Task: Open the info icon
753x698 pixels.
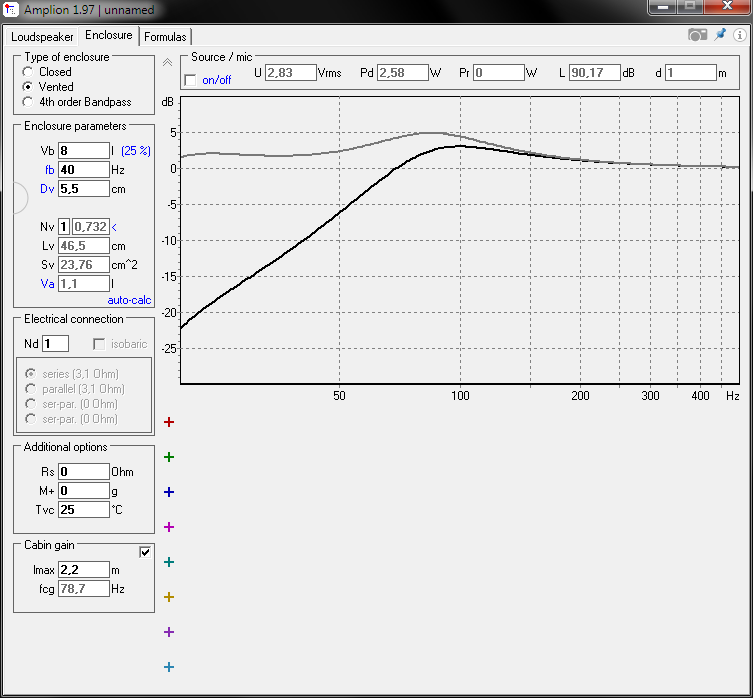Action: coord(740,35)
